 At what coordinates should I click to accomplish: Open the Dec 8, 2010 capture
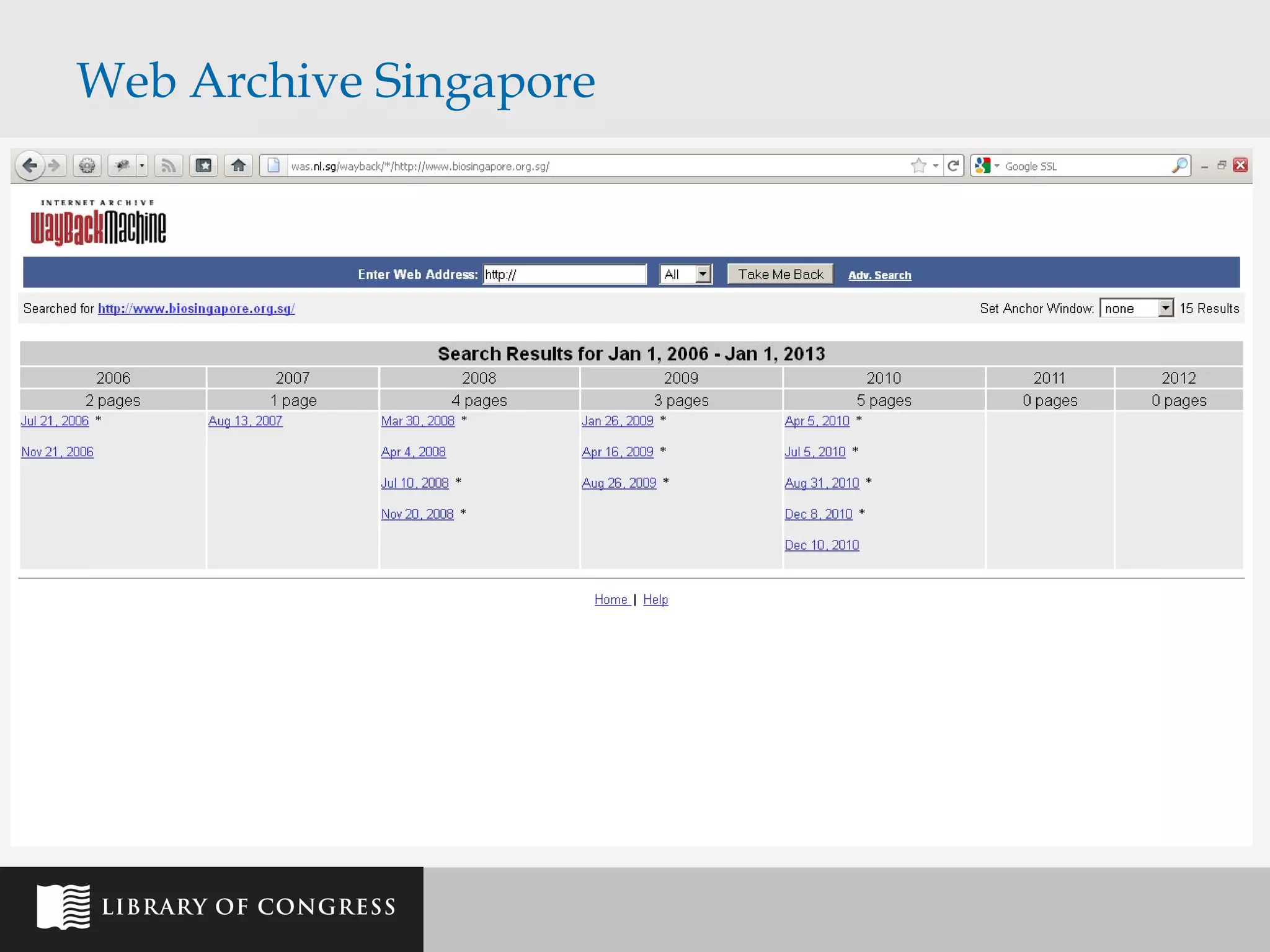(818, 514)
